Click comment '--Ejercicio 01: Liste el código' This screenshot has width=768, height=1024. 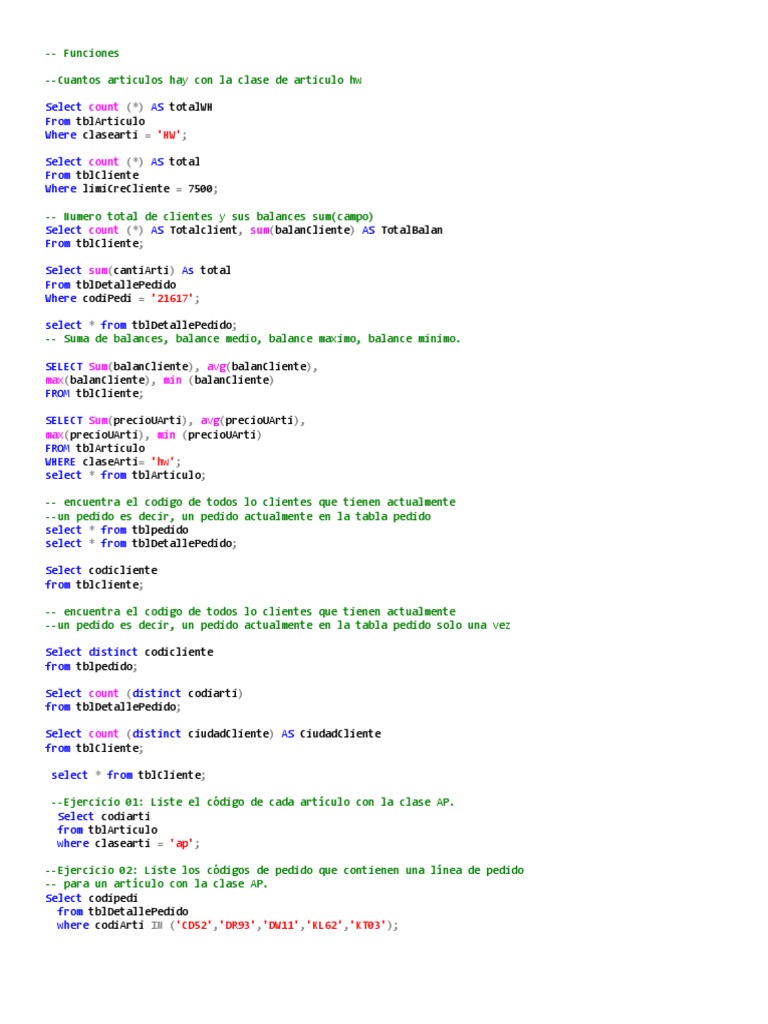[x=253, y=802]
